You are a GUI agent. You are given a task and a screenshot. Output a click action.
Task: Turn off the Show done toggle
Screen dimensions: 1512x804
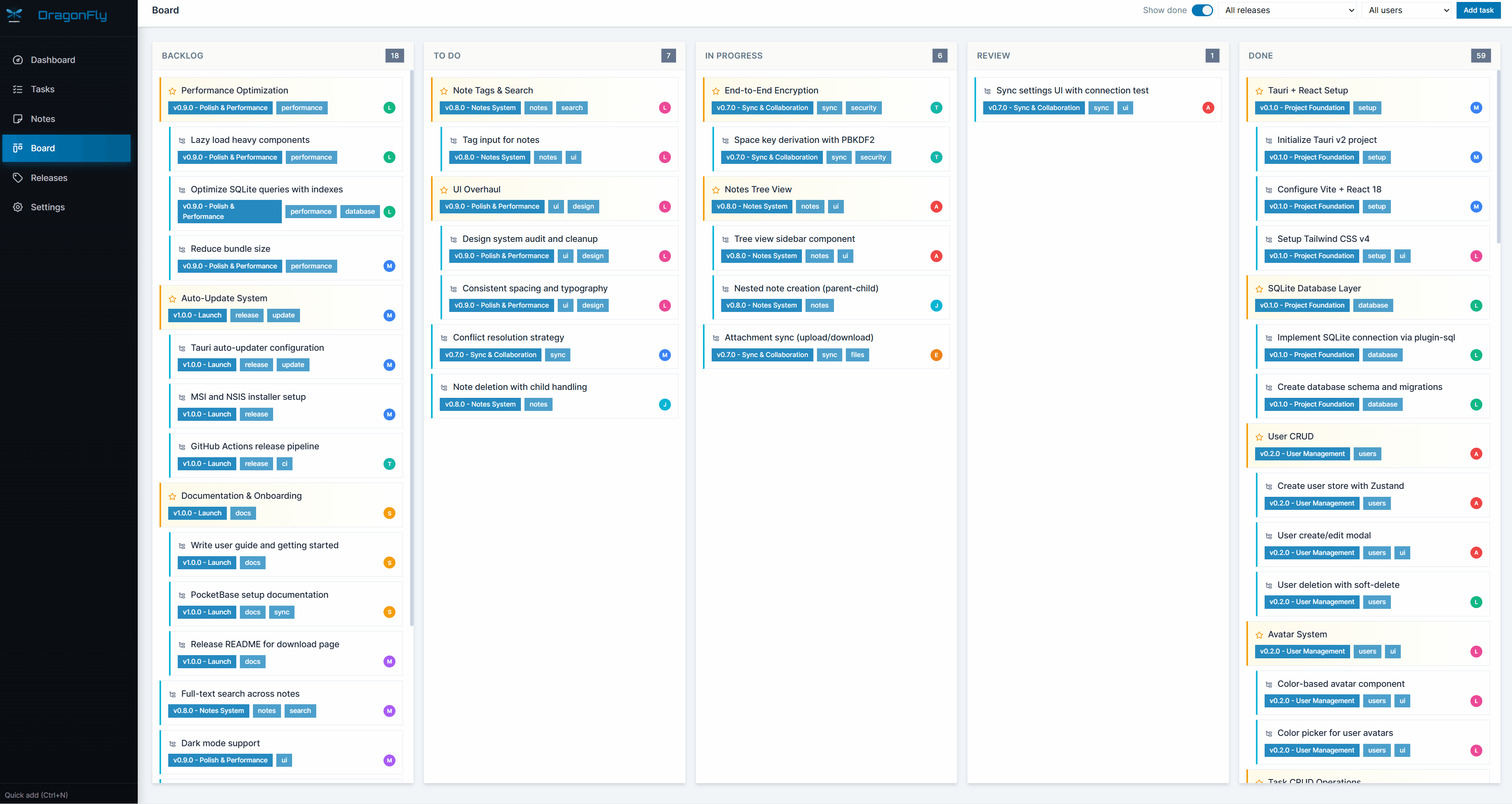(x=1203, y=10)
